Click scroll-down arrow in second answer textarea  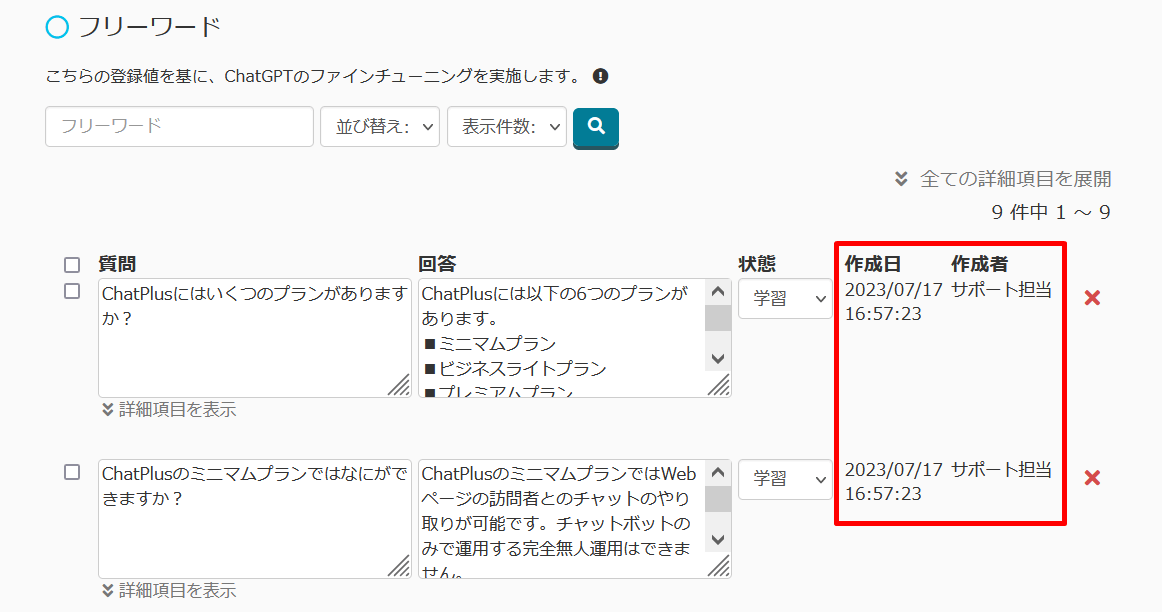(x=717, y=539)
